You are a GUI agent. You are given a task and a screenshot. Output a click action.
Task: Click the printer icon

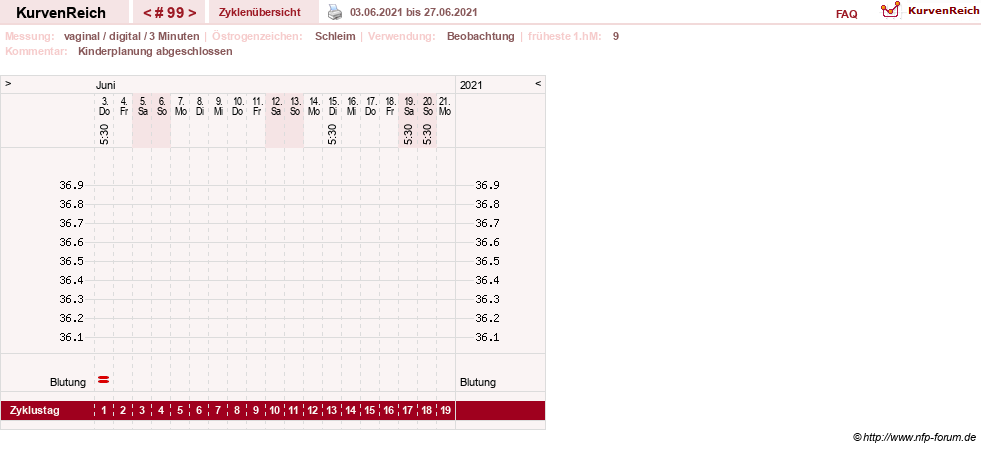(335, 12)
